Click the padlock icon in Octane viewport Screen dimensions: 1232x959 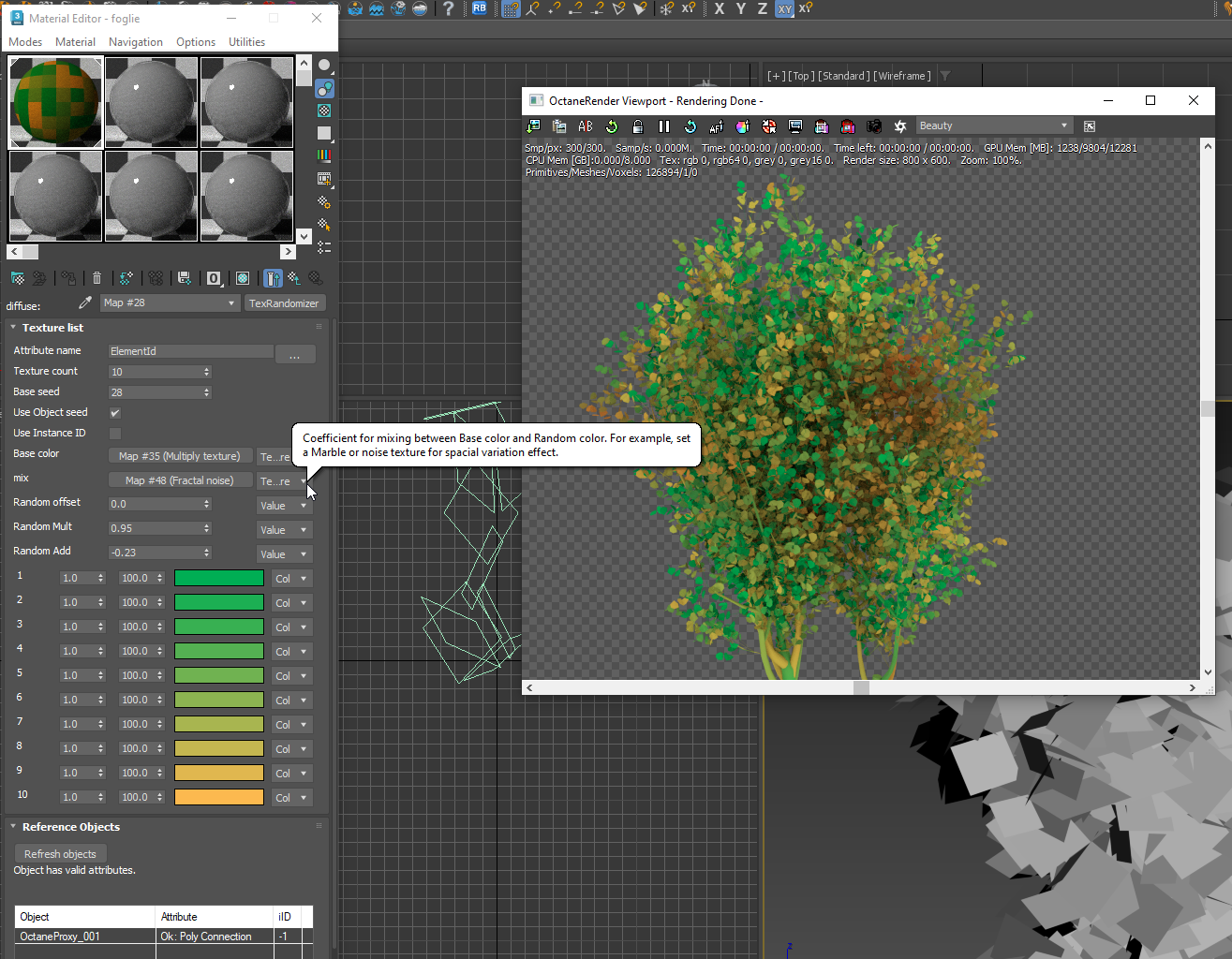[638, 126]
